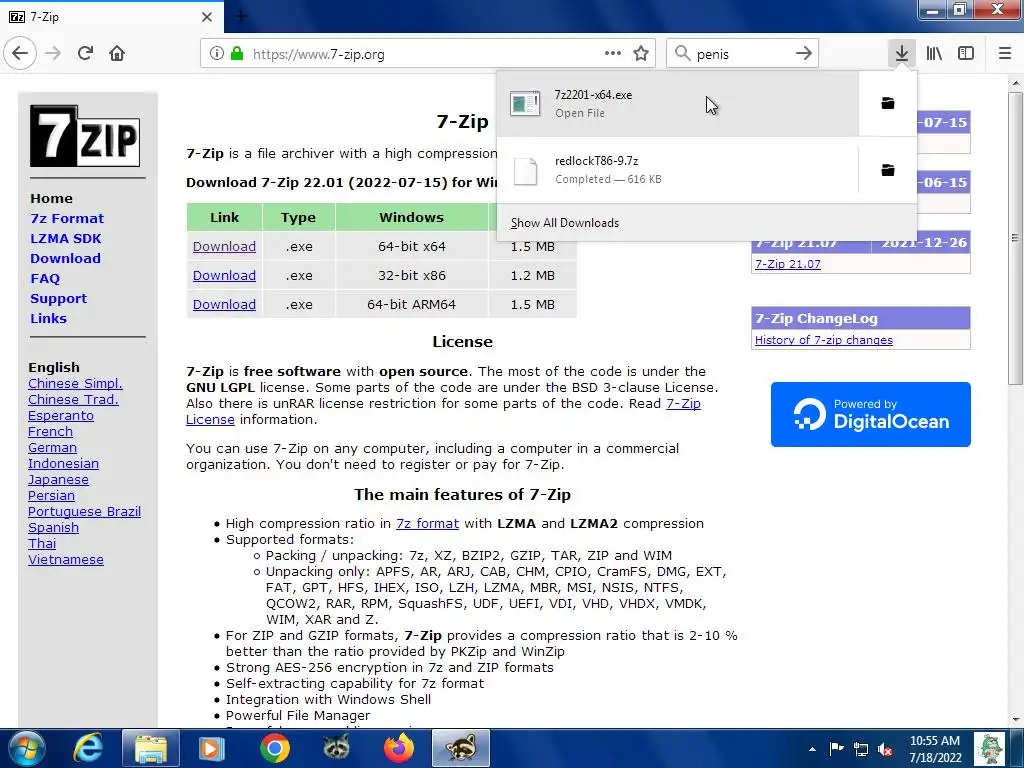The image size is (1024, 768).
Task: Open containing folder for redlockT86-9.7z
Action: pyautogui.click(x=888, y=170)
